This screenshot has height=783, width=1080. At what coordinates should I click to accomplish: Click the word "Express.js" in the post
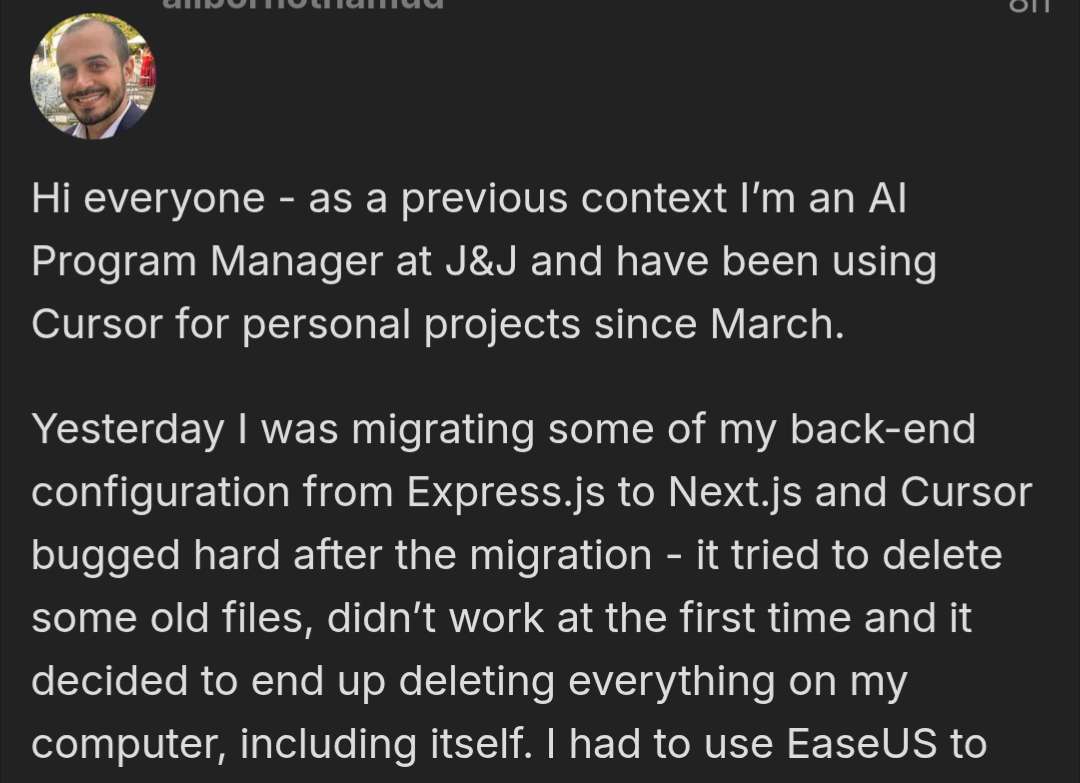point(506,493)
